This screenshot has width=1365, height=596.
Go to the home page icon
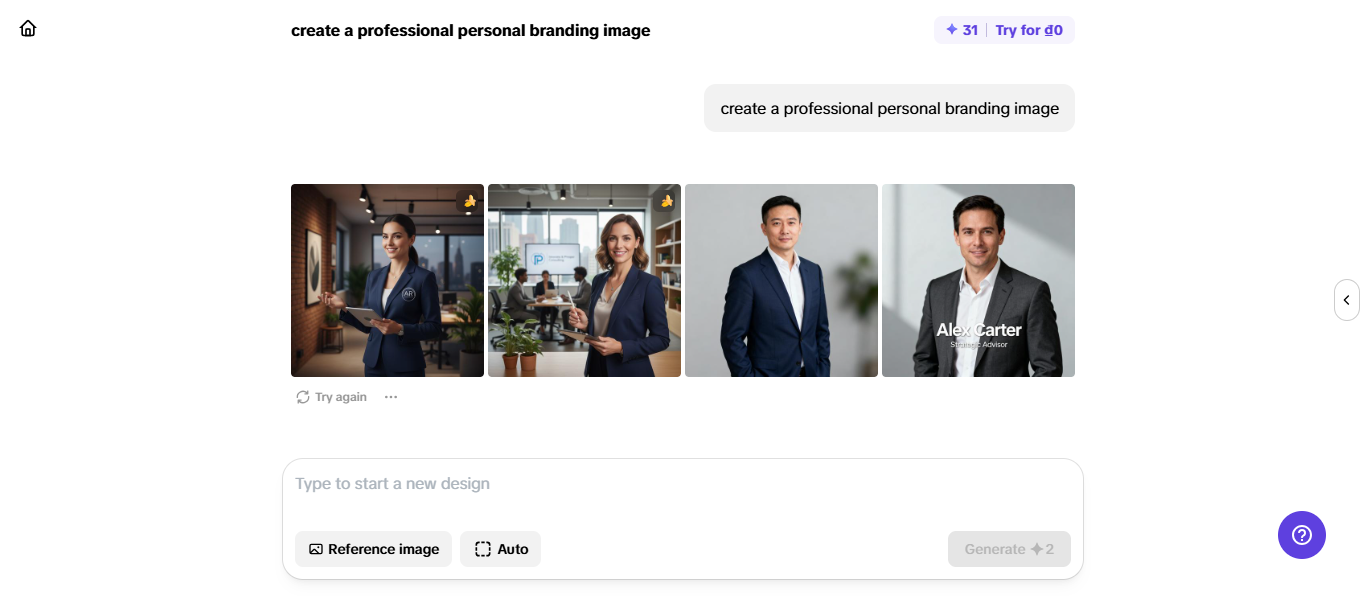pos(28,28)
